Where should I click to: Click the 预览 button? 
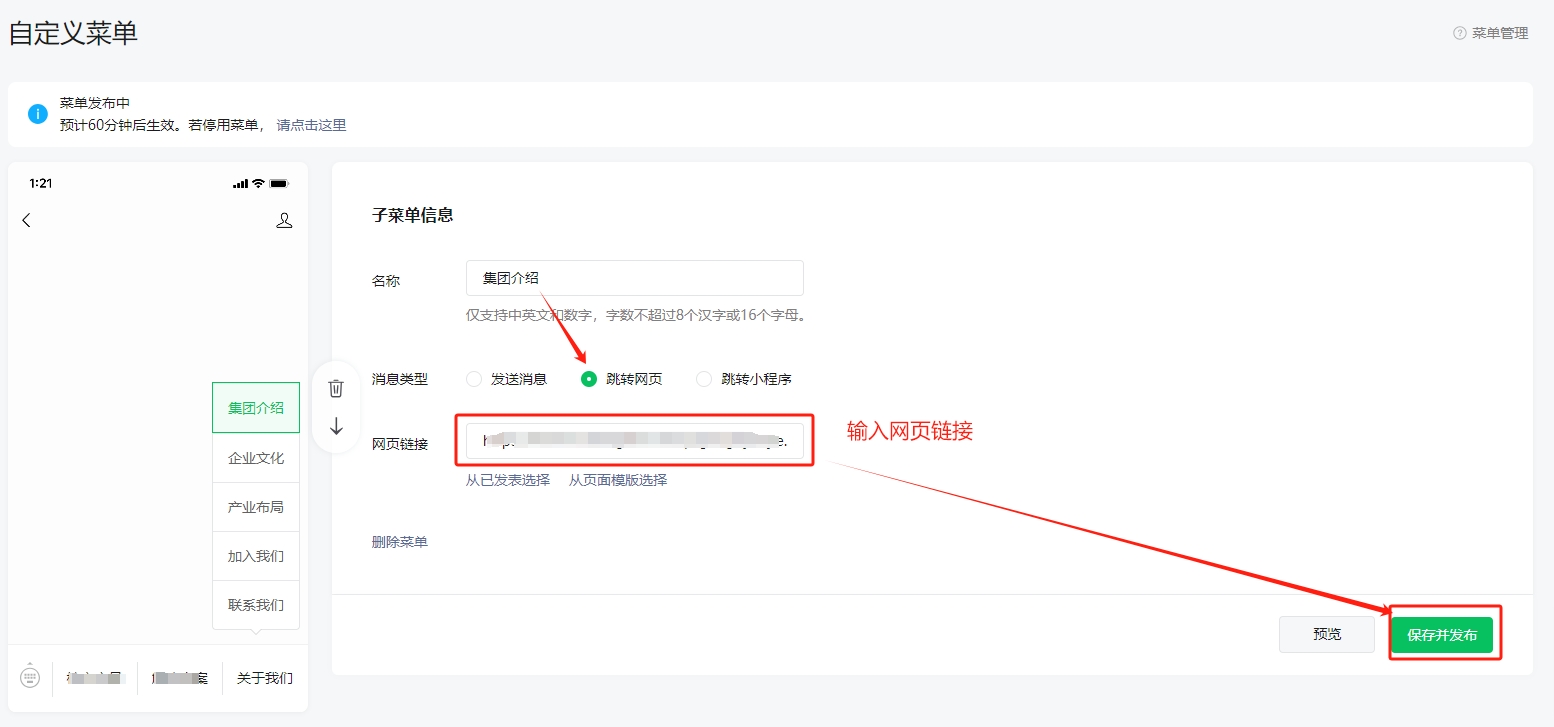point(1326,635)
